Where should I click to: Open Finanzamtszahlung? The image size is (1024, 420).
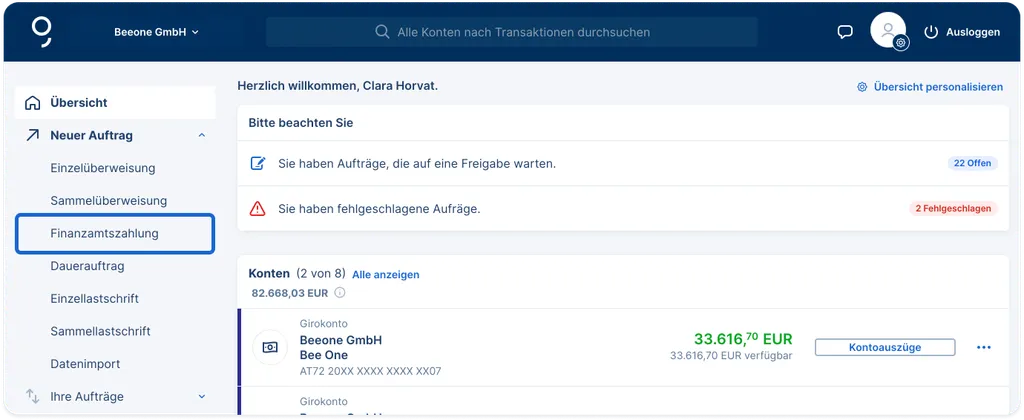coord(115,233)
